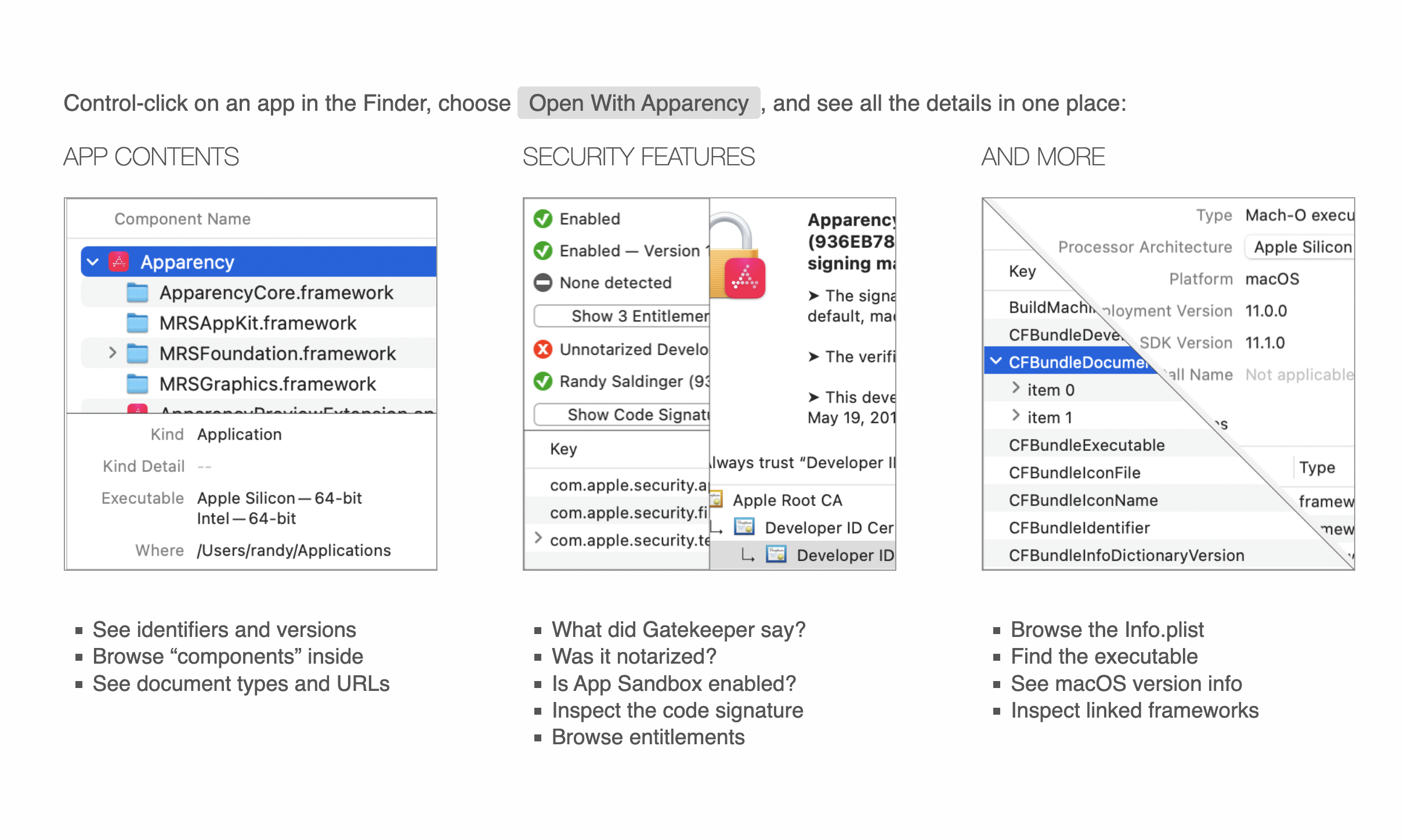Expand item 1 under CFBundleDocumentTypes

point(1015,417)
